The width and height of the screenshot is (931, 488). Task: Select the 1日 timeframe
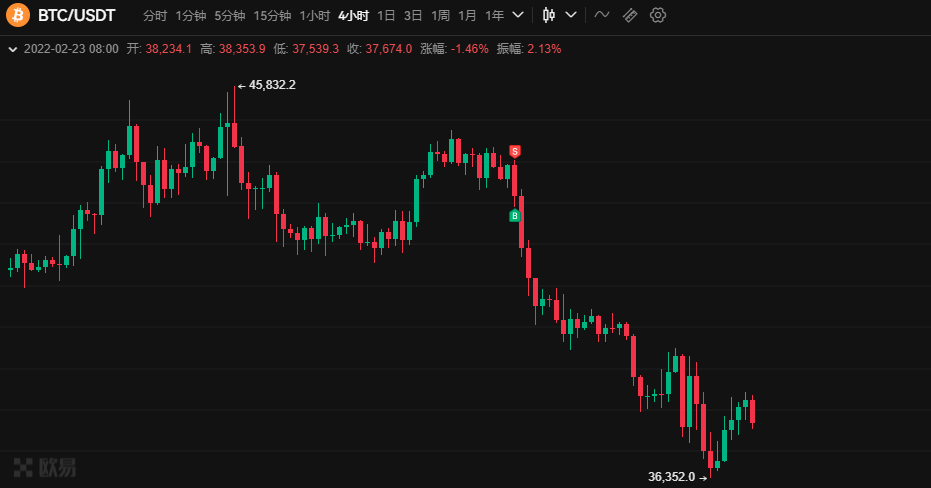386,15
